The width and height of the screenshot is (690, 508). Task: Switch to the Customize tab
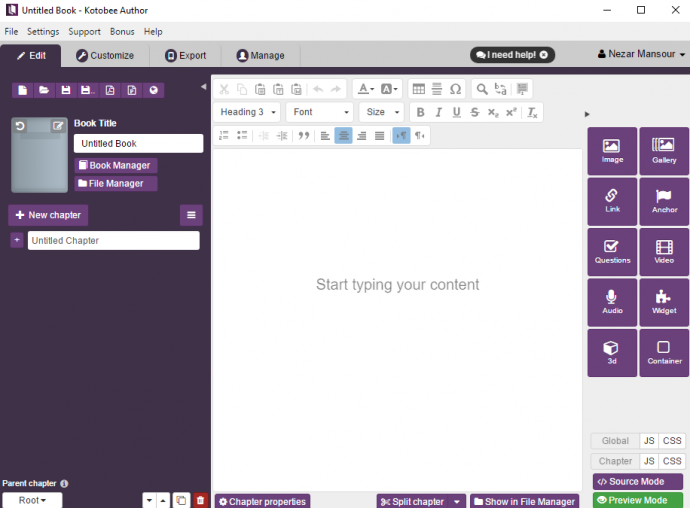click(105, 56)
